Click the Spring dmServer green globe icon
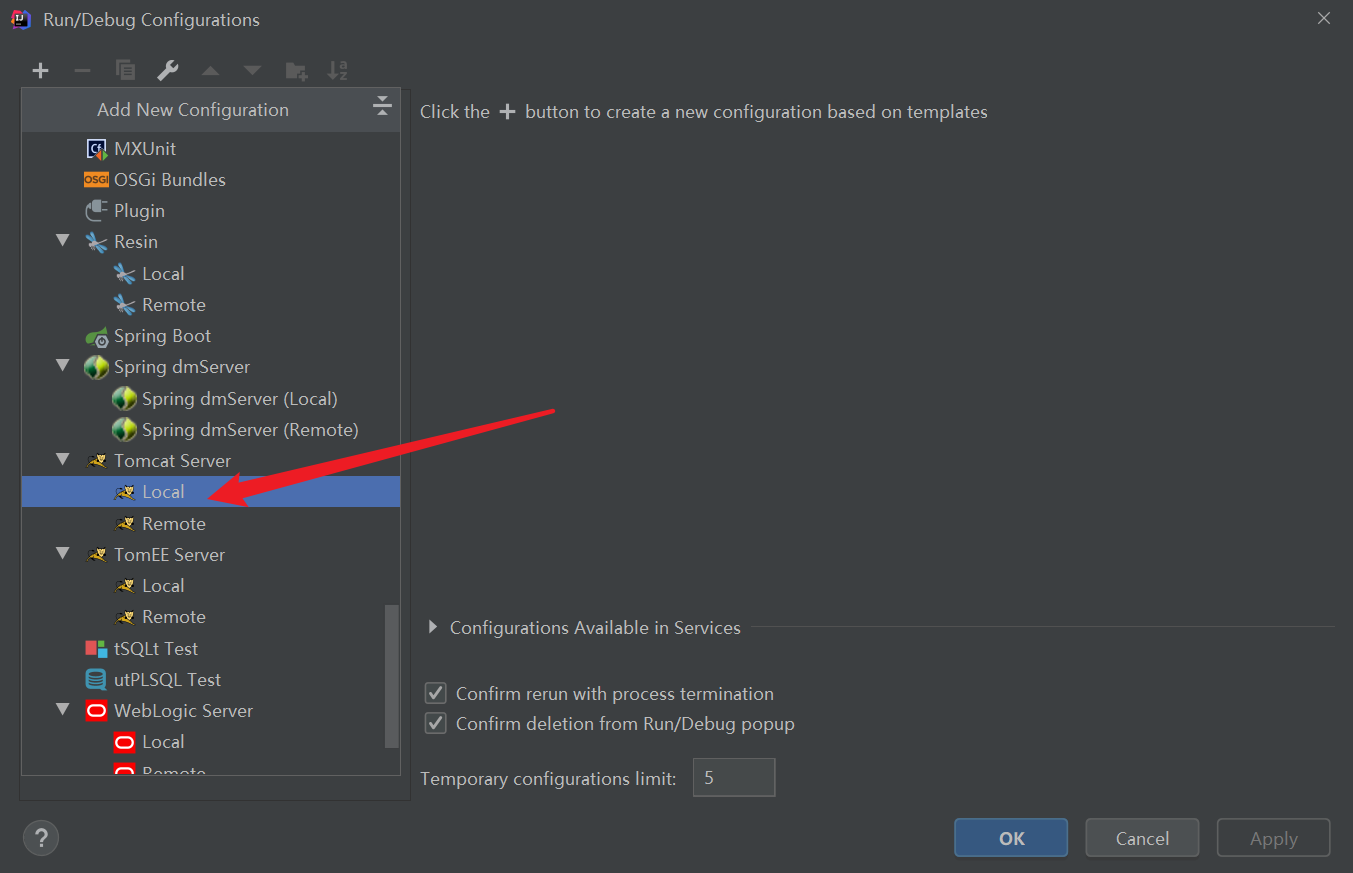This screenshot has width=1353, height=873. coord(96,367)
